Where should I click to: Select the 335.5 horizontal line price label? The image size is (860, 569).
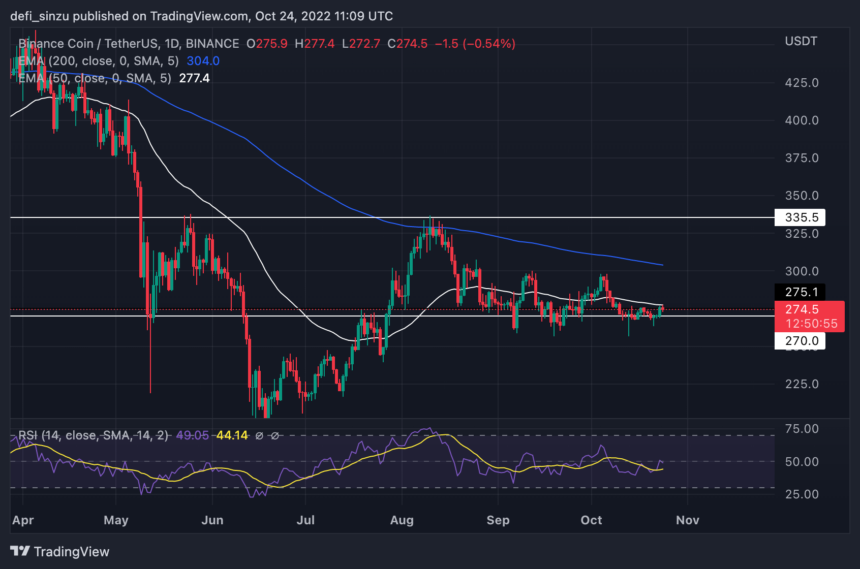click(800, 217)
